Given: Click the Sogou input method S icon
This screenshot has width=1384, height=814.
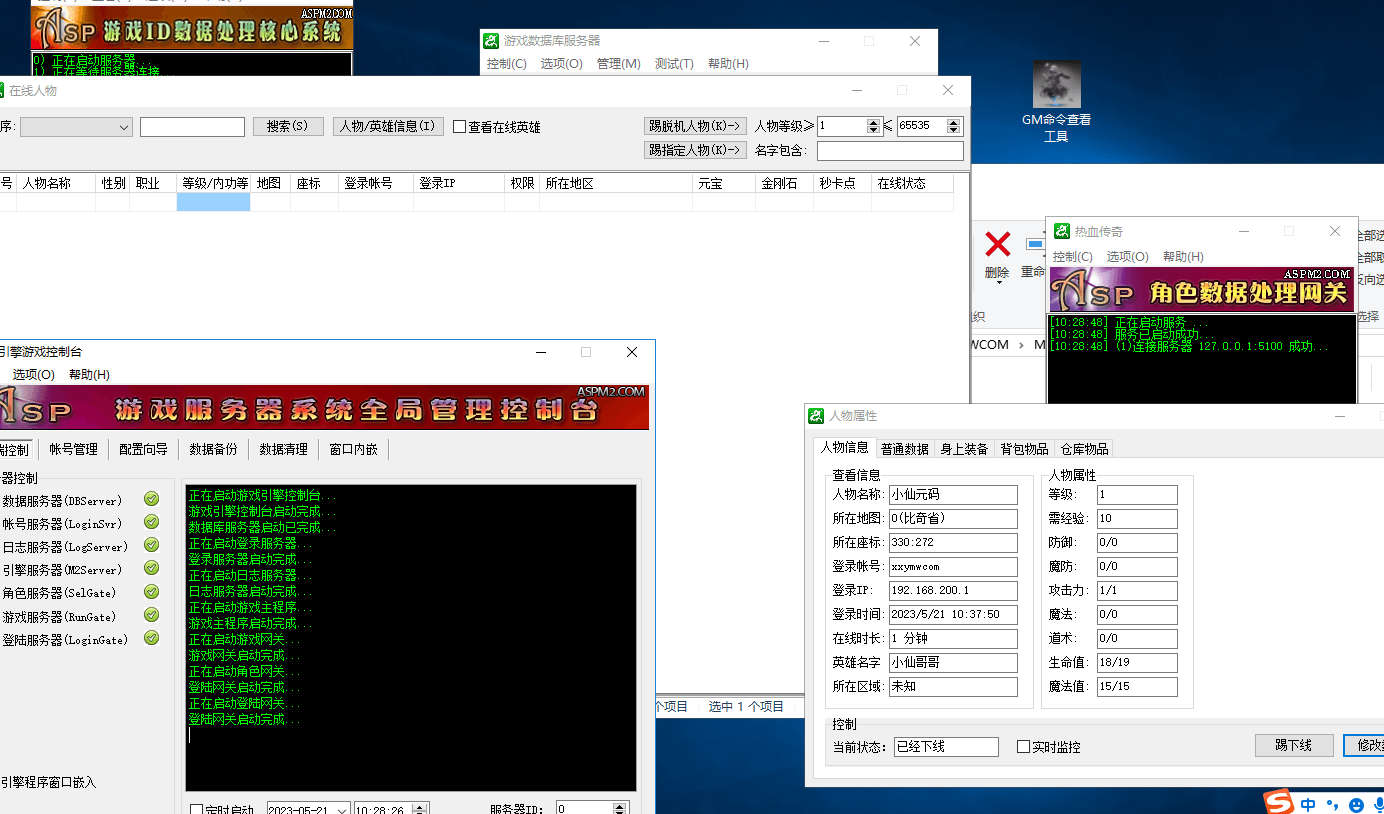Looking at the screenshot, I should pyautogui.click(x=1279, y=802).
